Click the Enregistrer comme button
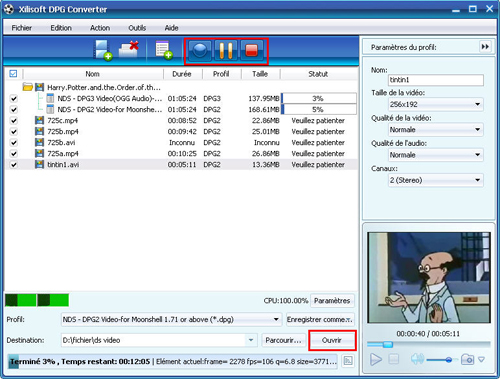The image size is (500, 379). [320, 319]
